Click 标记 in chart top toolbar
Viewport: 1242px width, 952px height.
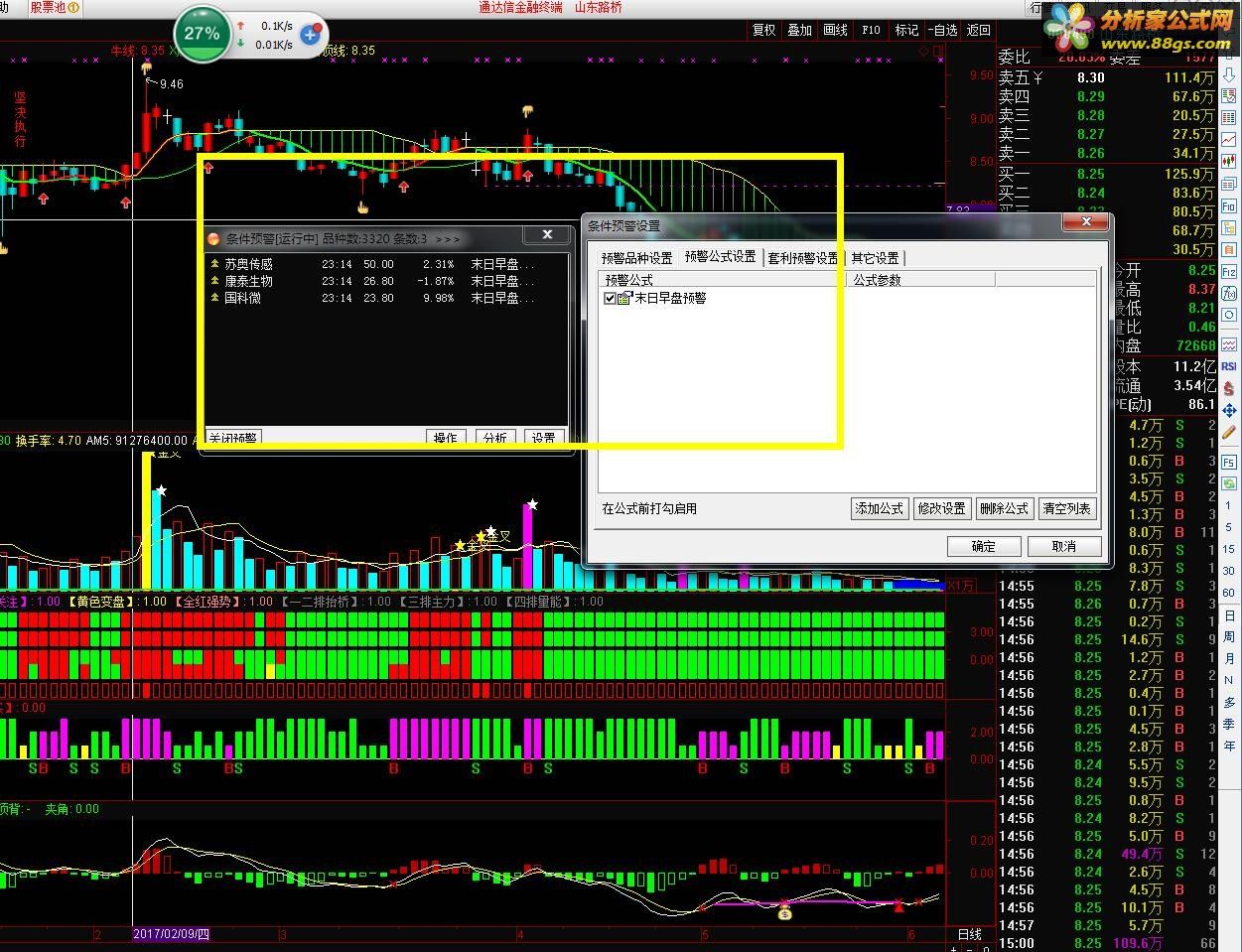[906, 30]
